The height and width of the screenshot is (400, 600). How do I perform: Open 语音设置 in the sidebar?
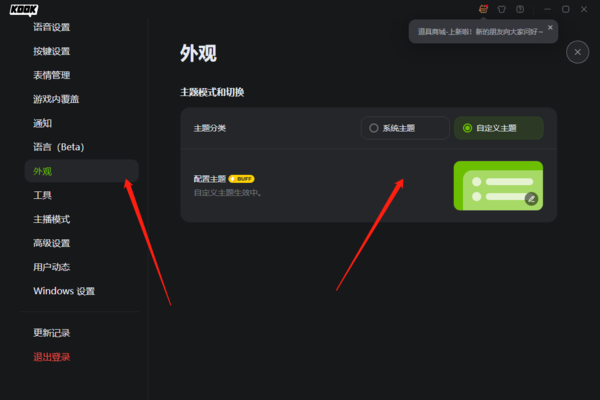click(x=52, y=27)
